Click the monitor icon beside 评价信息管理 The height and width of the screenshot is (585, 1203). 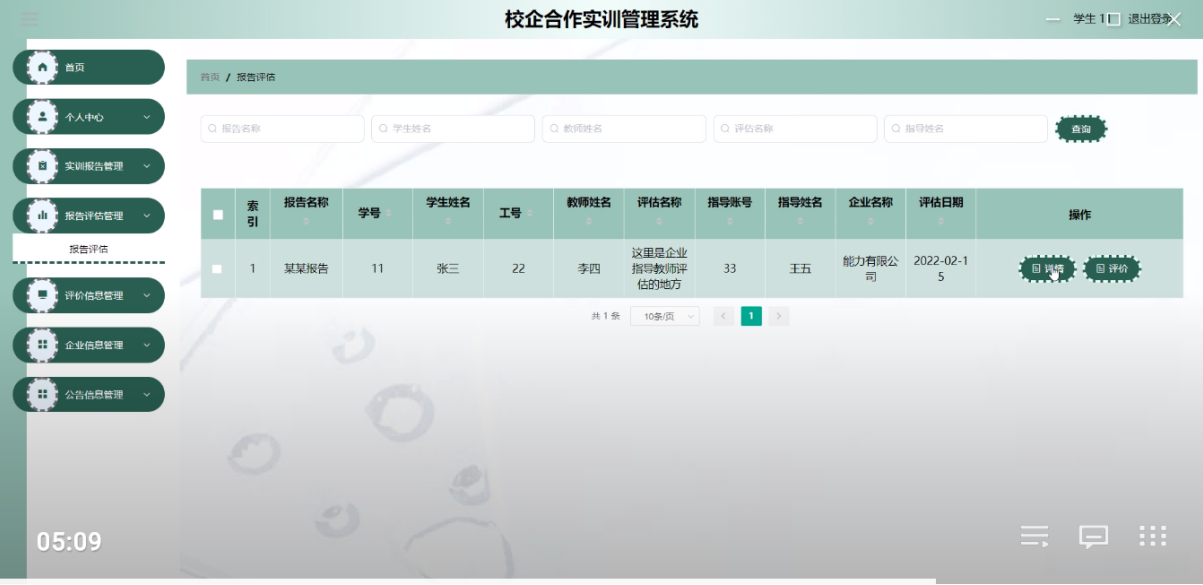click(42, 295)
